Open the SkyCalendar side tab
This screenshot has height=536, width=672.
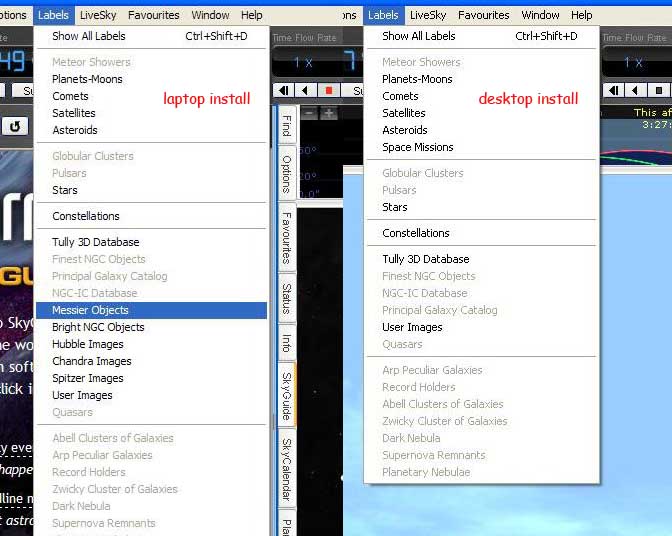pos(286,470)
